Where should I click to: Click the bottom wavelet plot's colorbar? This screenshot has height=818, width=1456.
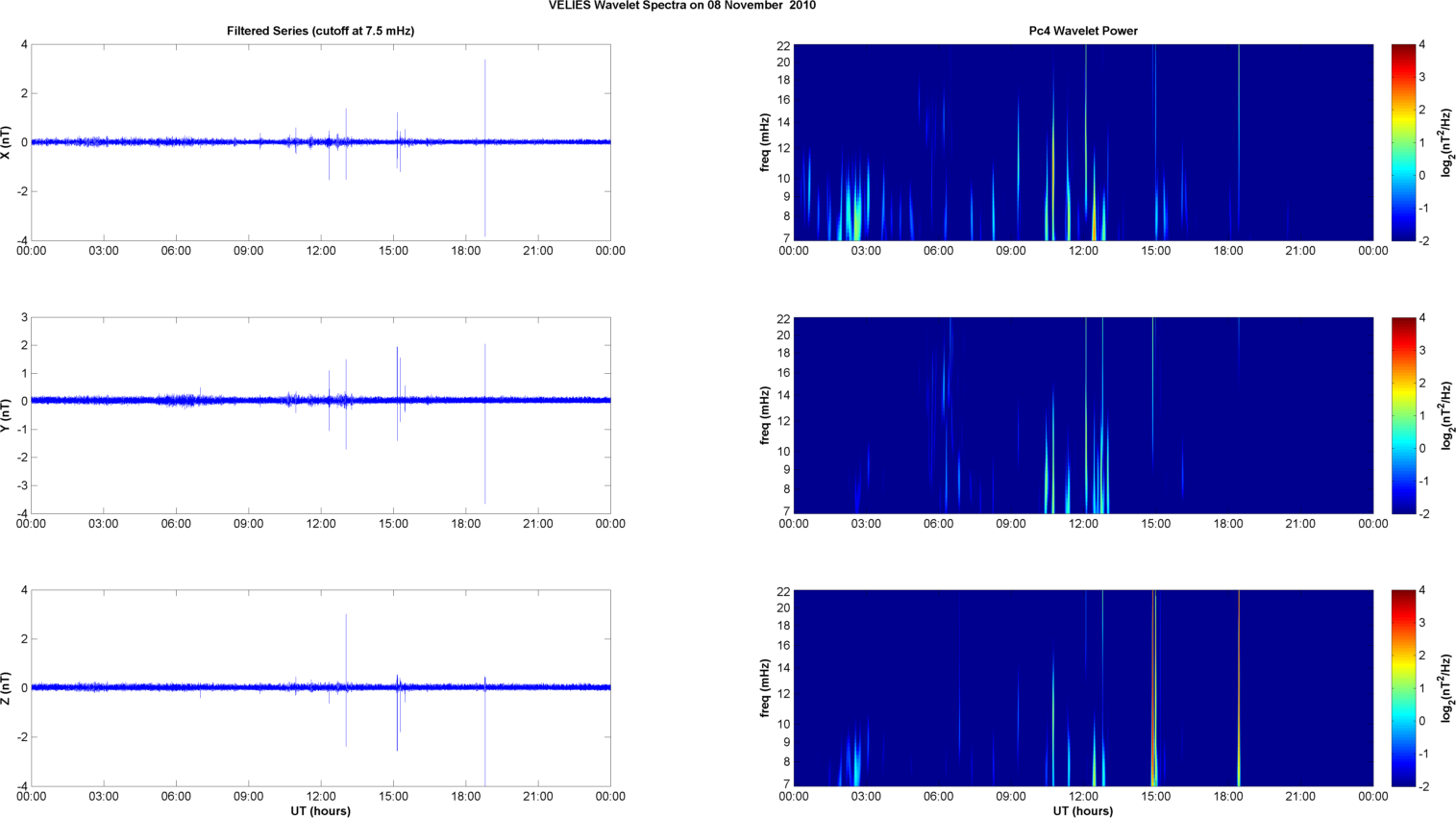[x=1403, y=688]
